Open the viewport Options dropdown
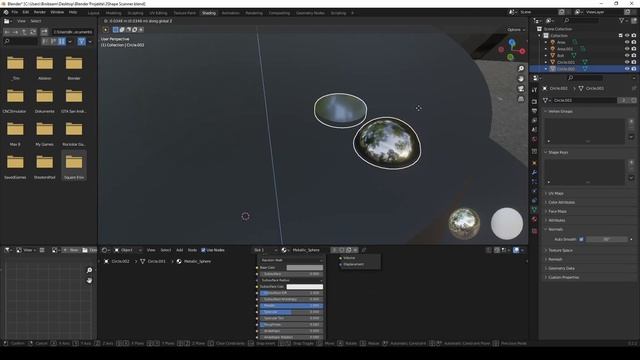This screenshot has height=360, width=640. point(516,30)
